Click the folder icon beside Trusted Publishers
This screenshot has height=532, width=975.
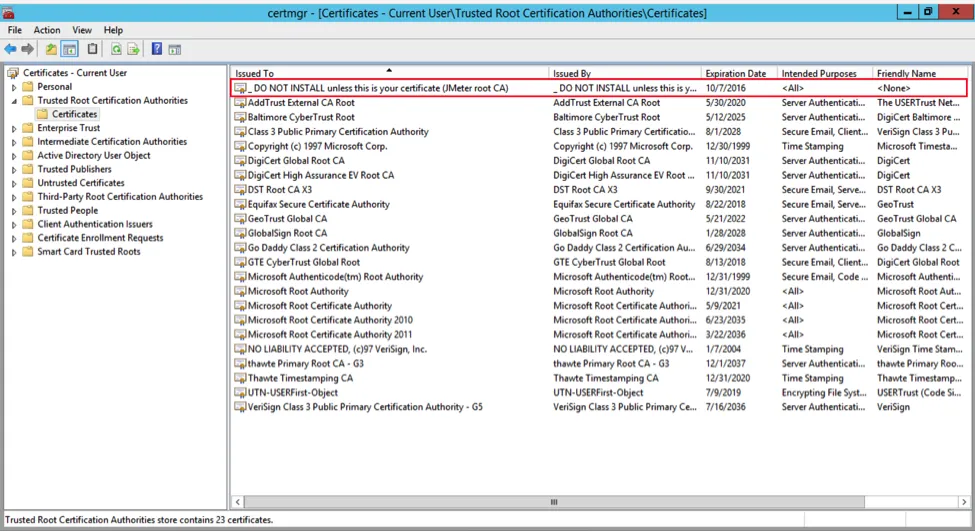pyautogui.click(x=27, y=169)
